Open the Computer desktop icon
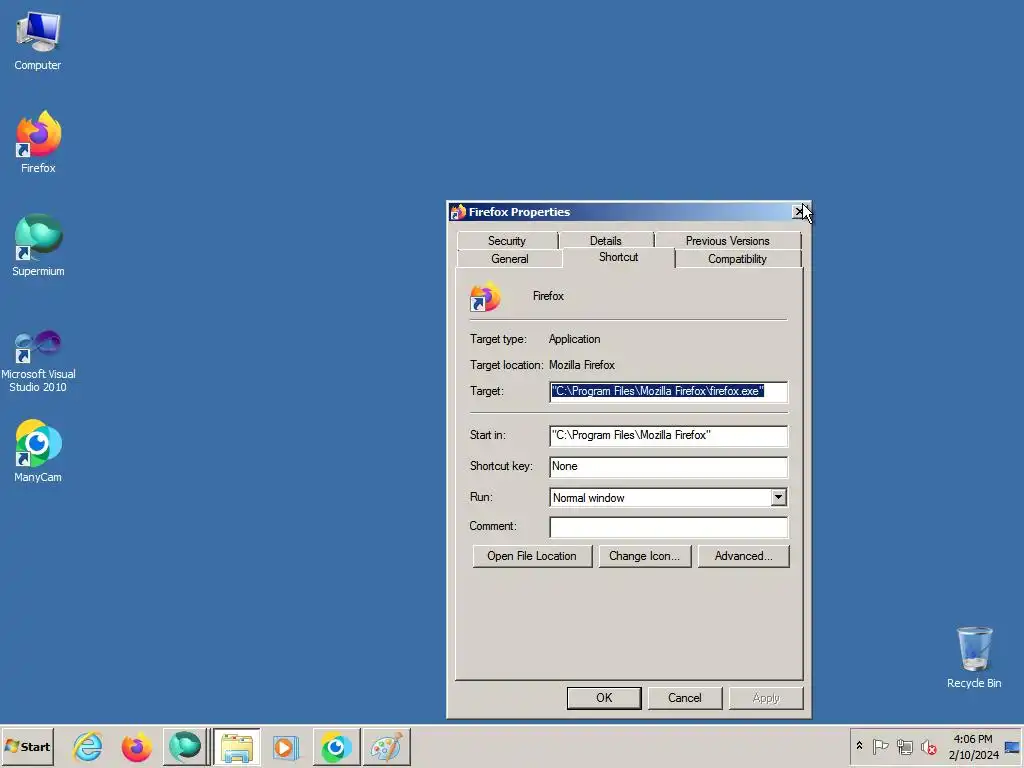 click(38, 41)
